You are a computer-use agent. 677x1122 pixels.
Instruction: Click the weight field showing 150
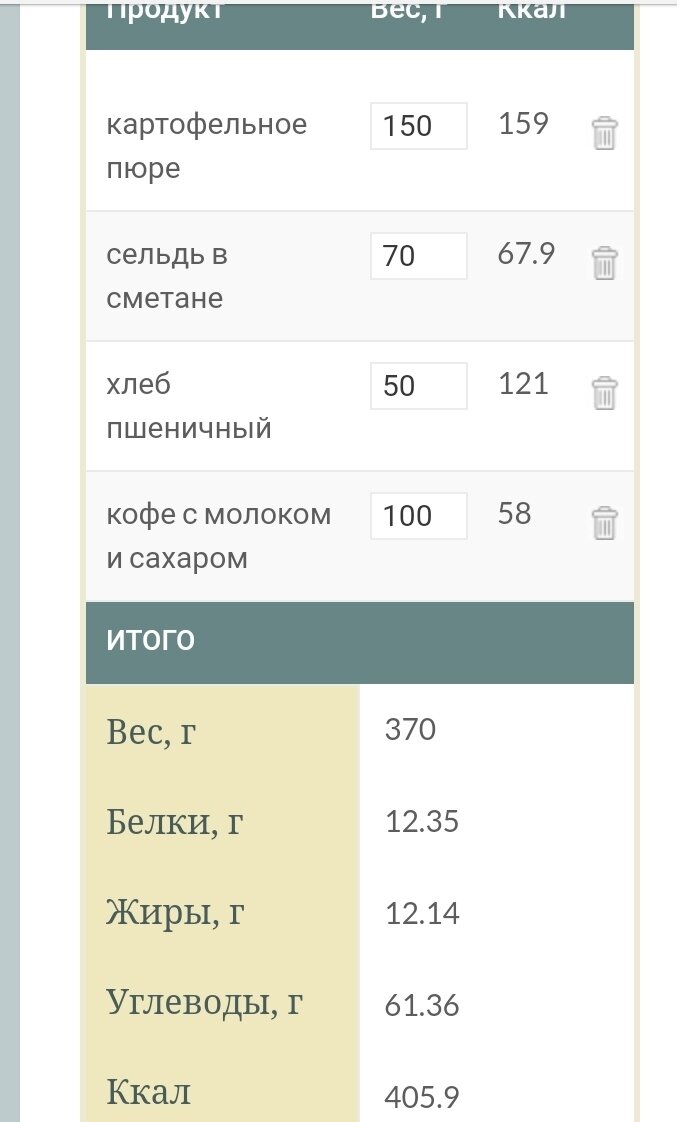coord(418,125)
